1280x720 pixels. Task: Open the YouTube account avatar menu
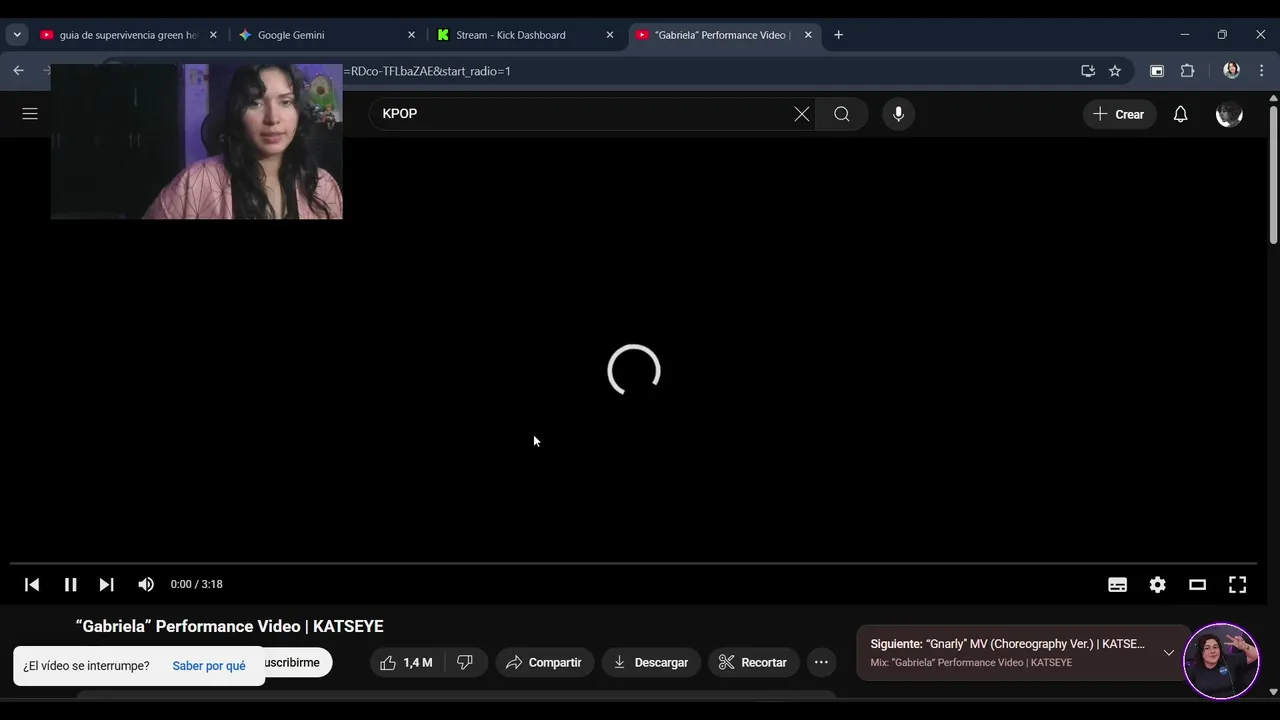coord(1229,114)
